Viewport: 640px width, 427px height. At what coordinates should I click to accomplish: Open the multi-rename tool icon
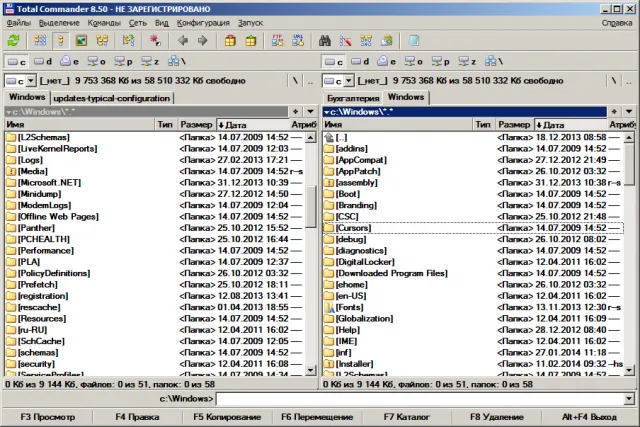click(x=345, y=40)
